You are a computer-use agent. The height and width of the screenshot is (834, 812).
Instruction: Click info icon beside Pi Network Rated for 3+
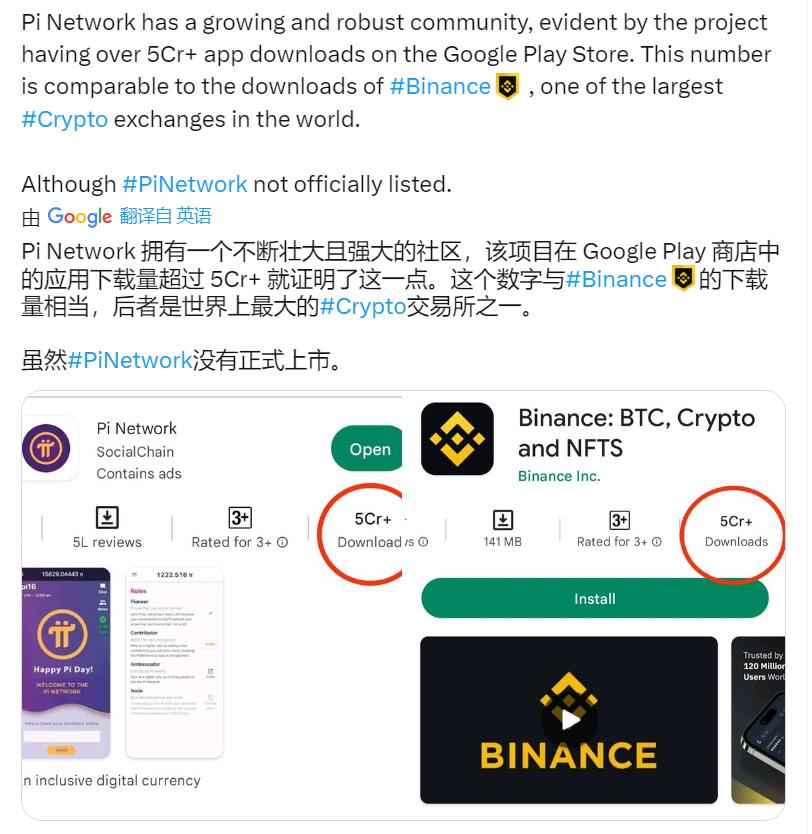283,542
